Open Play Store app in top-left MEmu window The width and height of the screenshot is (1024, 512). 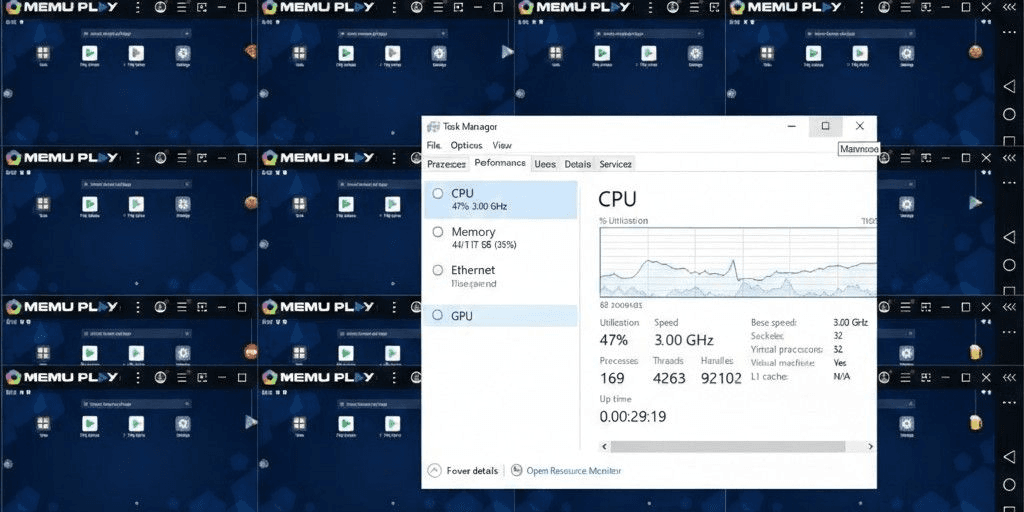pyautogui.click(x=89, y=54)
